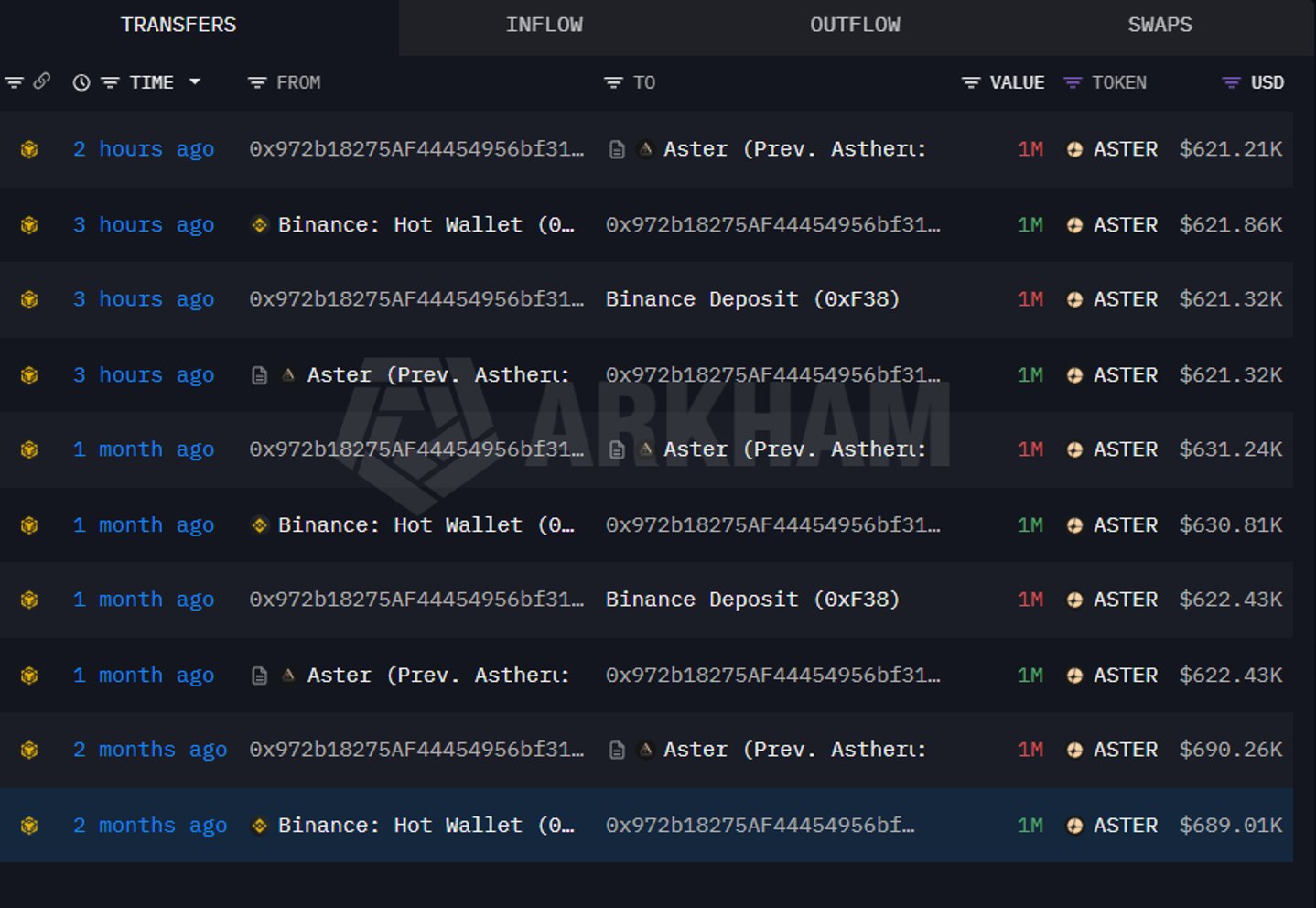The width and height of the screenshot is (1316, 908).
Task: Open Binance: Hot Wallet in the $621.86K row
Action: coord(426,224)
